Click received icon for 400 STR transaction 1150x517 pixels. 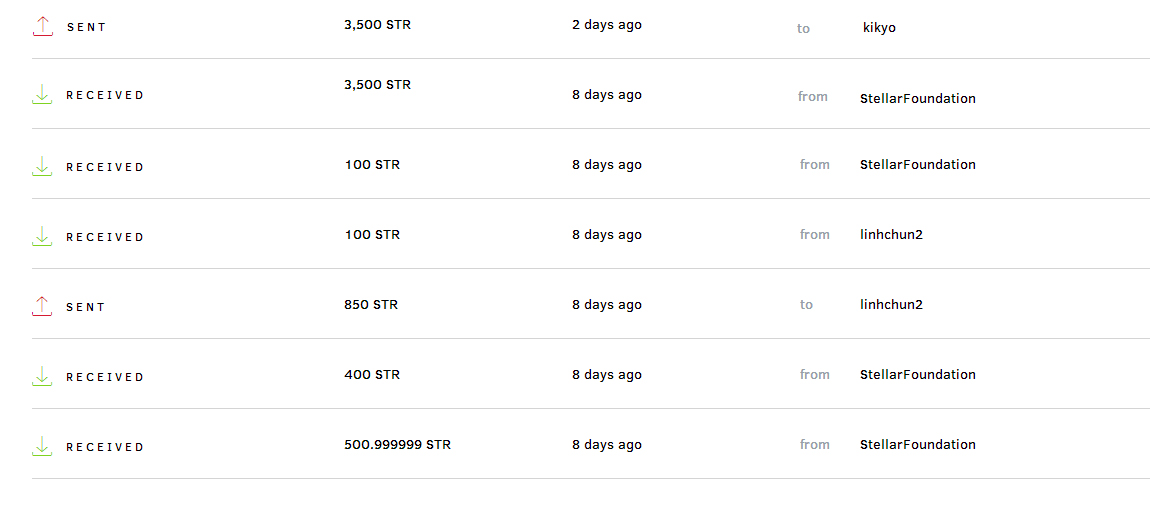[42, 376]
